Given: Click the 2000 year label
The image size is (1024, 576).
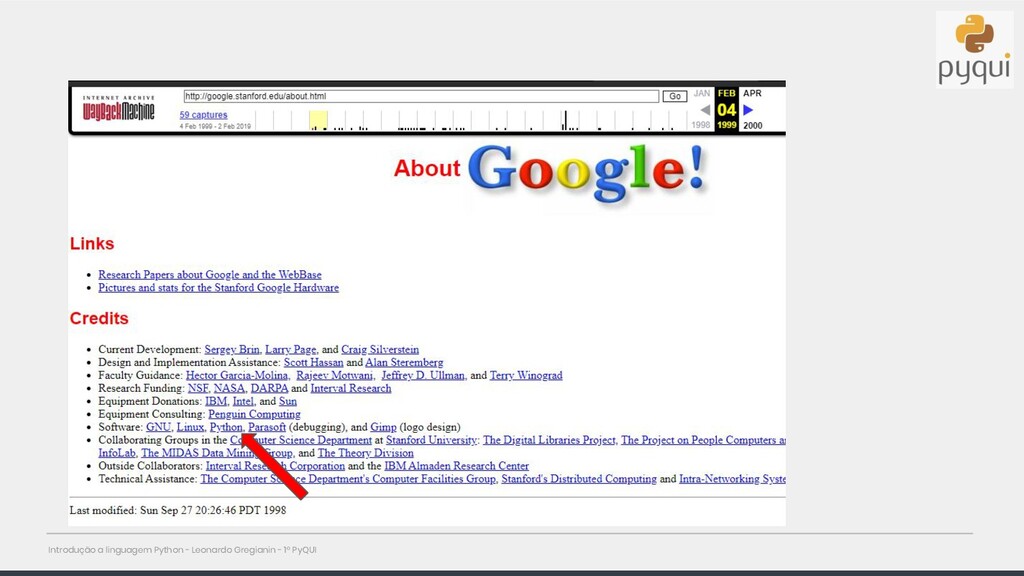Looking at the screenshot, I should pos(753,125).
